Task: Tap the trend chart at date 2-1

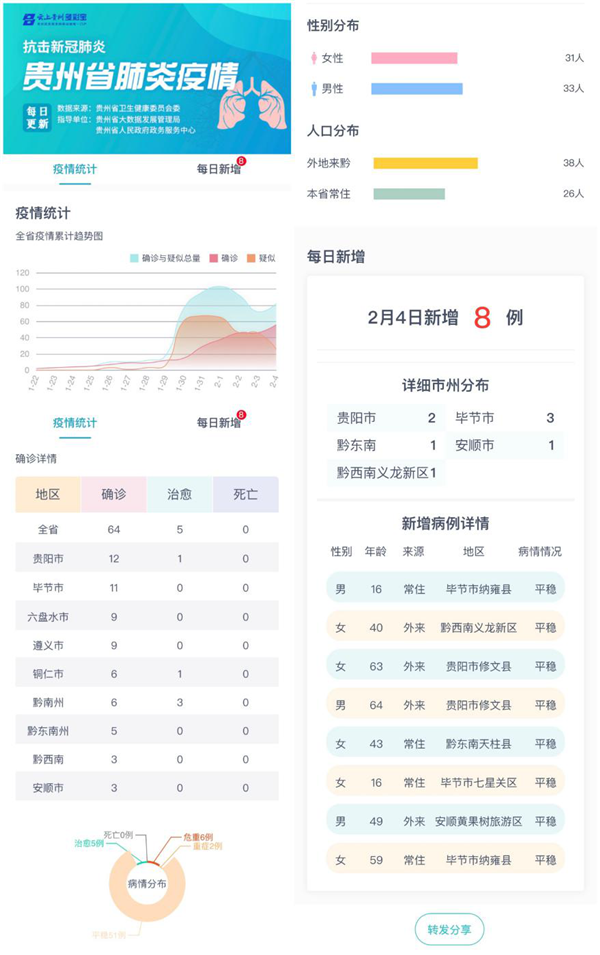Action: click(219, 329)
